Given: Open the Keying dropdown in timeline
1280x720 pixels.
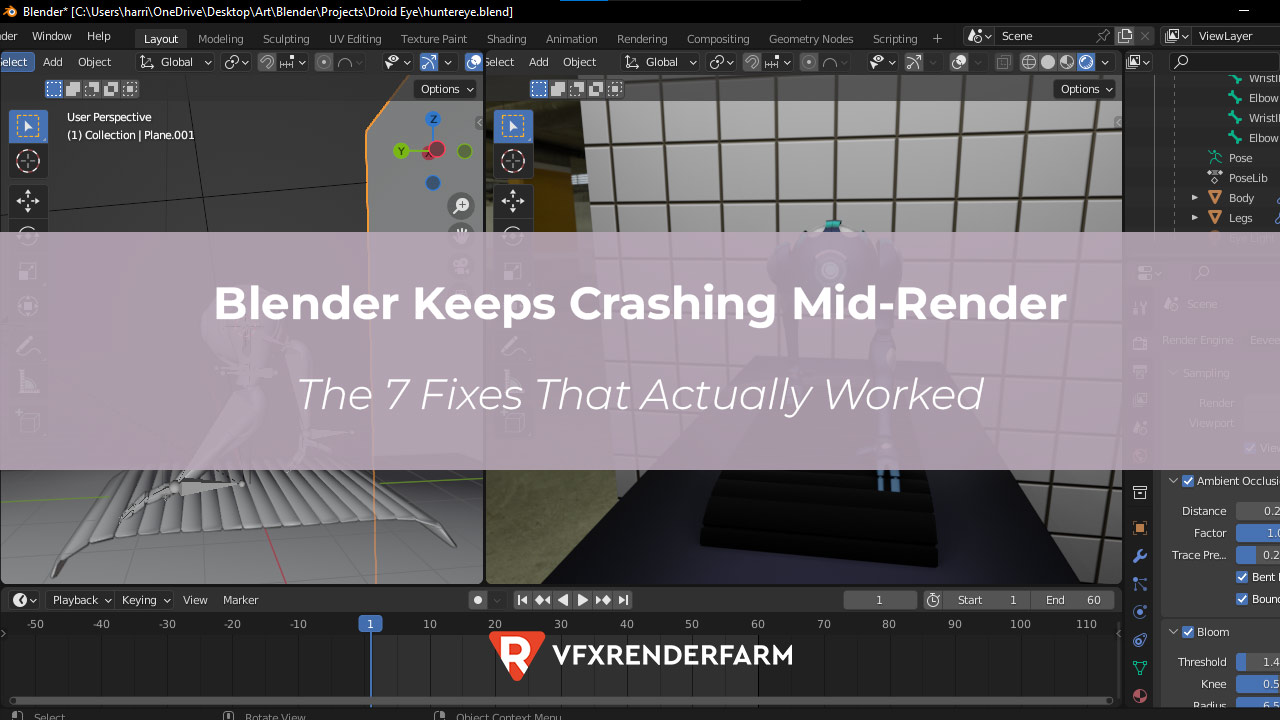Looking at the screenshot, I should pyautogui.click(x=145, y=600).
